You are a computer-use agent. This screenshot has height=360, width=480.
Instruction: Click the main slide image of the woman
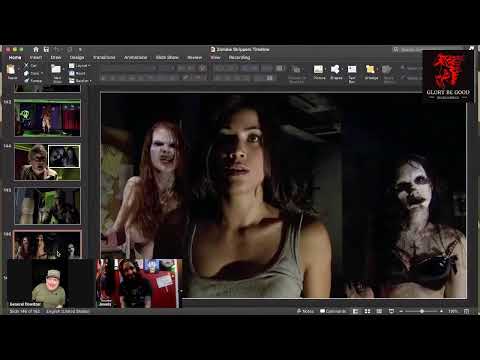point(284,195)
